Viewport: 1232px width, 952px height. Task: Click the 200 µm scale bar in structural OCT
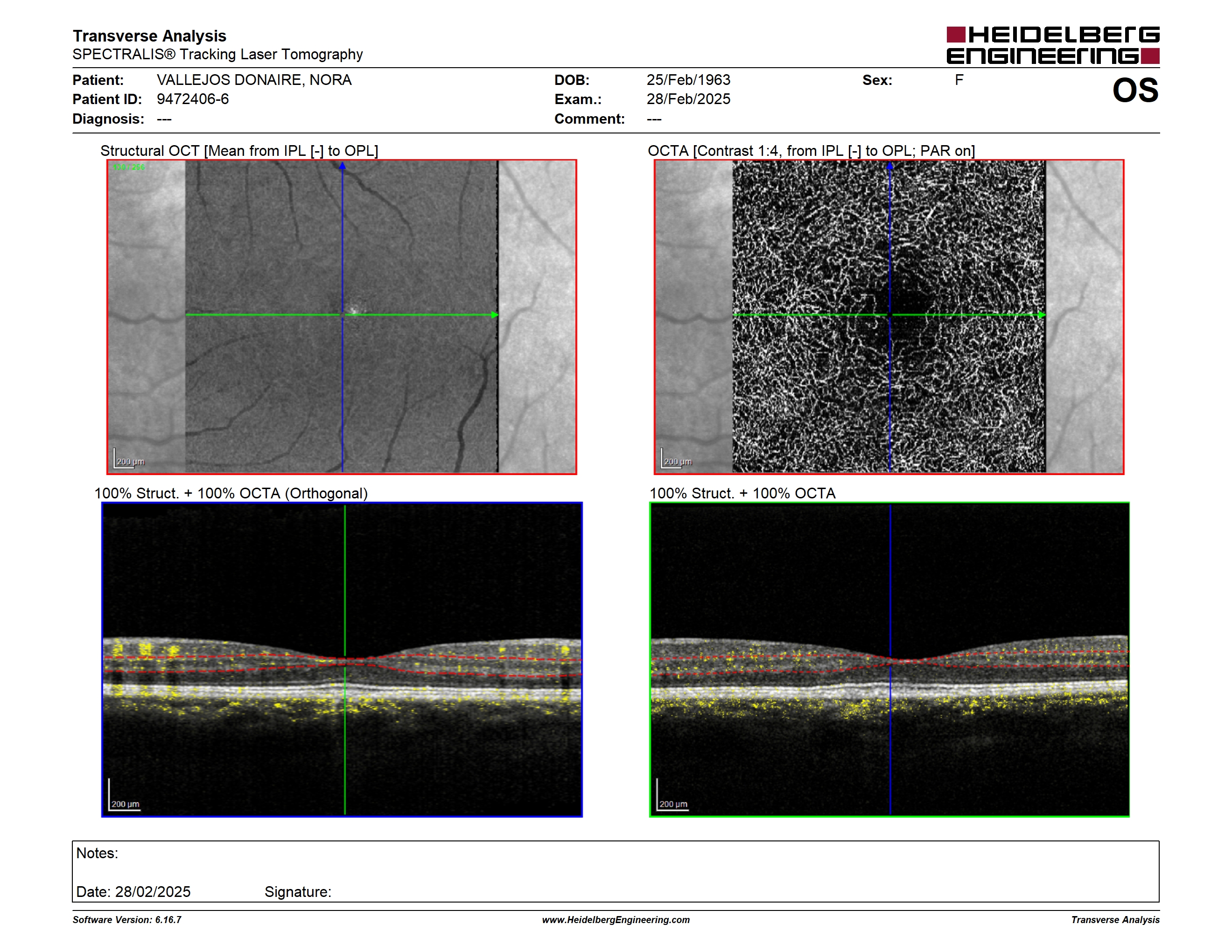coord(129,459)
